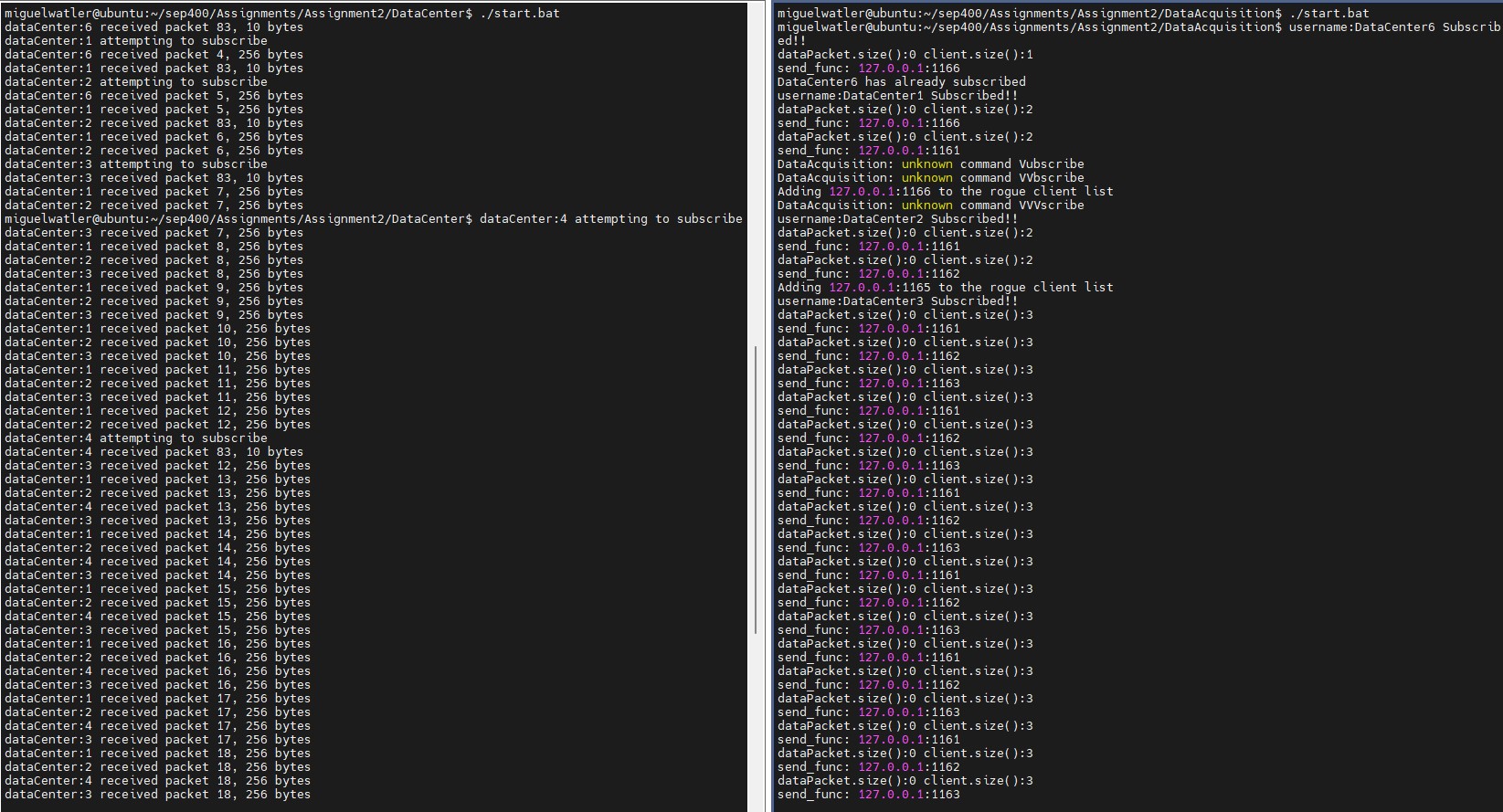Screen dimensions: 1503x812
Task: Select line 'dataCenter:2 attempting to subscribe'
Action: (x=135, y=82)
